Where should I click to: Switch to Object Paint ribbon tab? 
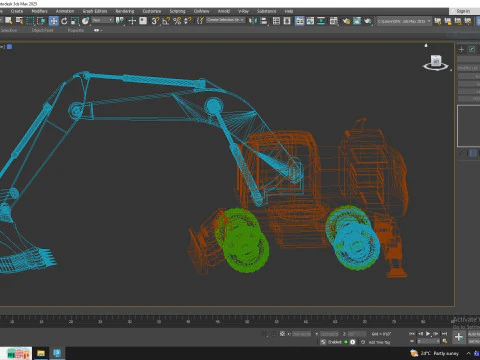(x=42, y=30)
